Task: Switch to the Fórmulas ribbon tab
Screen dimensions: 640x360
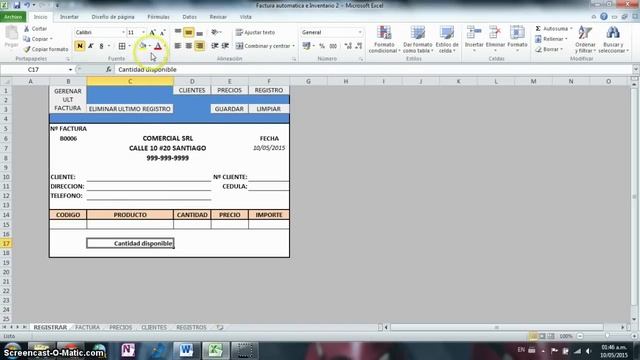Action: pos(158,17)
